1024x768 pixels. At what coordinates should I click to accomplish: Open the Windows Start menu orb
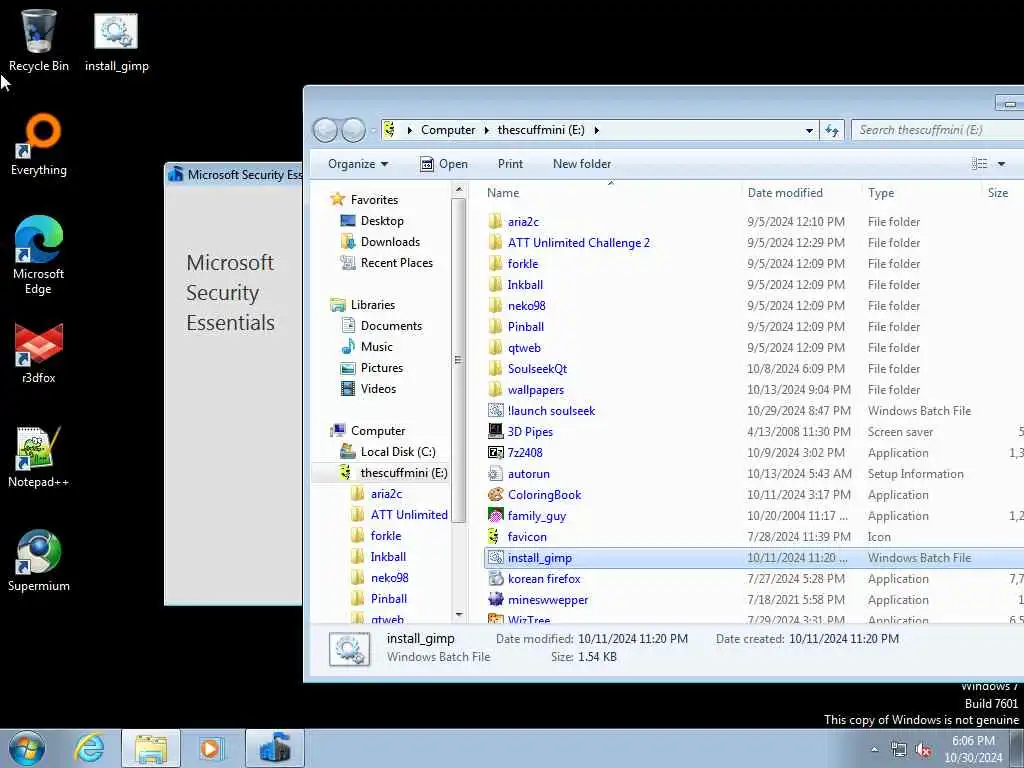coord(27,748)
